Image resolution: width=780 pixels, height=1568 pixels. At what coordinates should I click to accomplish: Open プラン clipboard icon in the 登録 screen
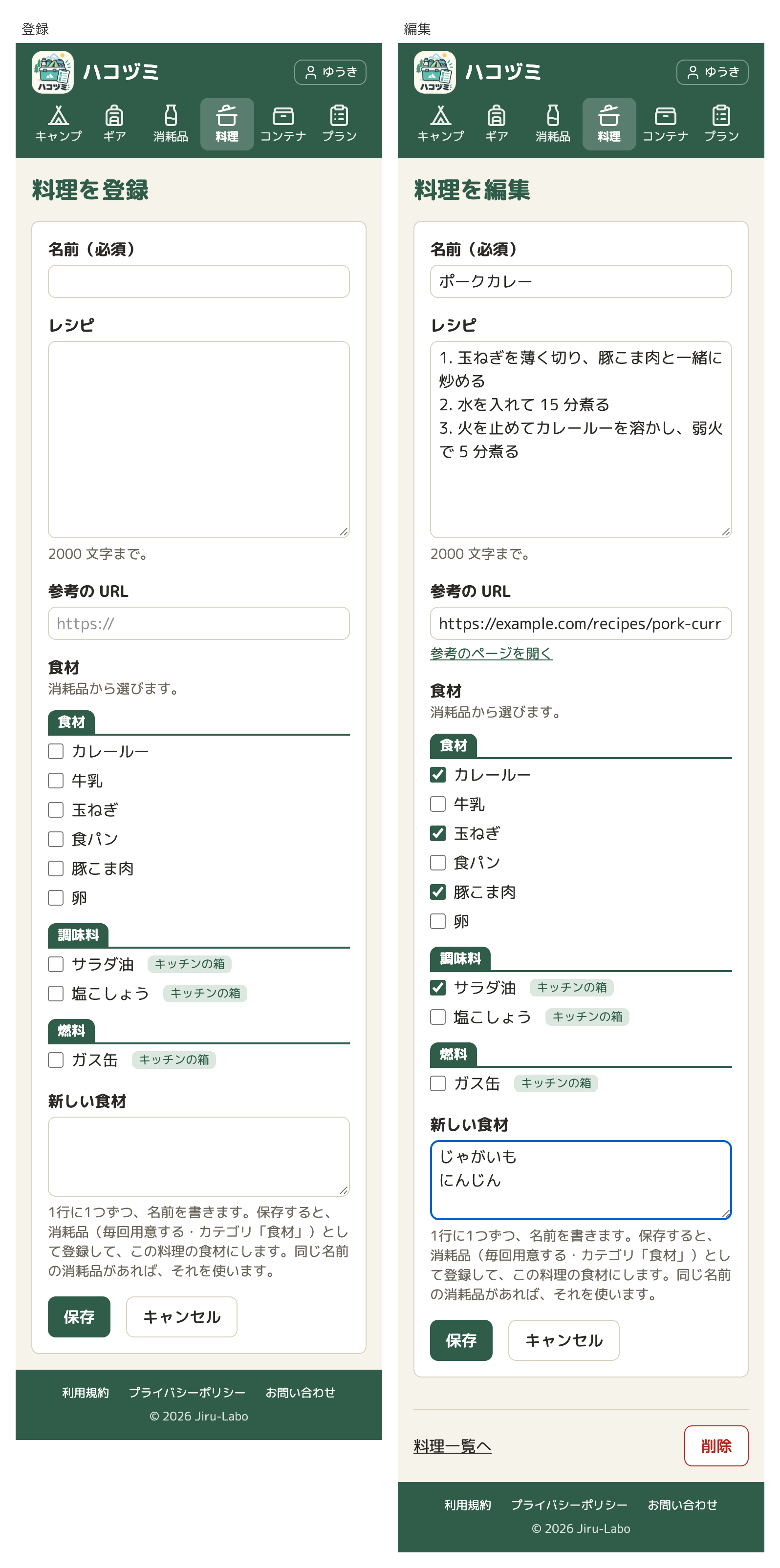[339, 115]
